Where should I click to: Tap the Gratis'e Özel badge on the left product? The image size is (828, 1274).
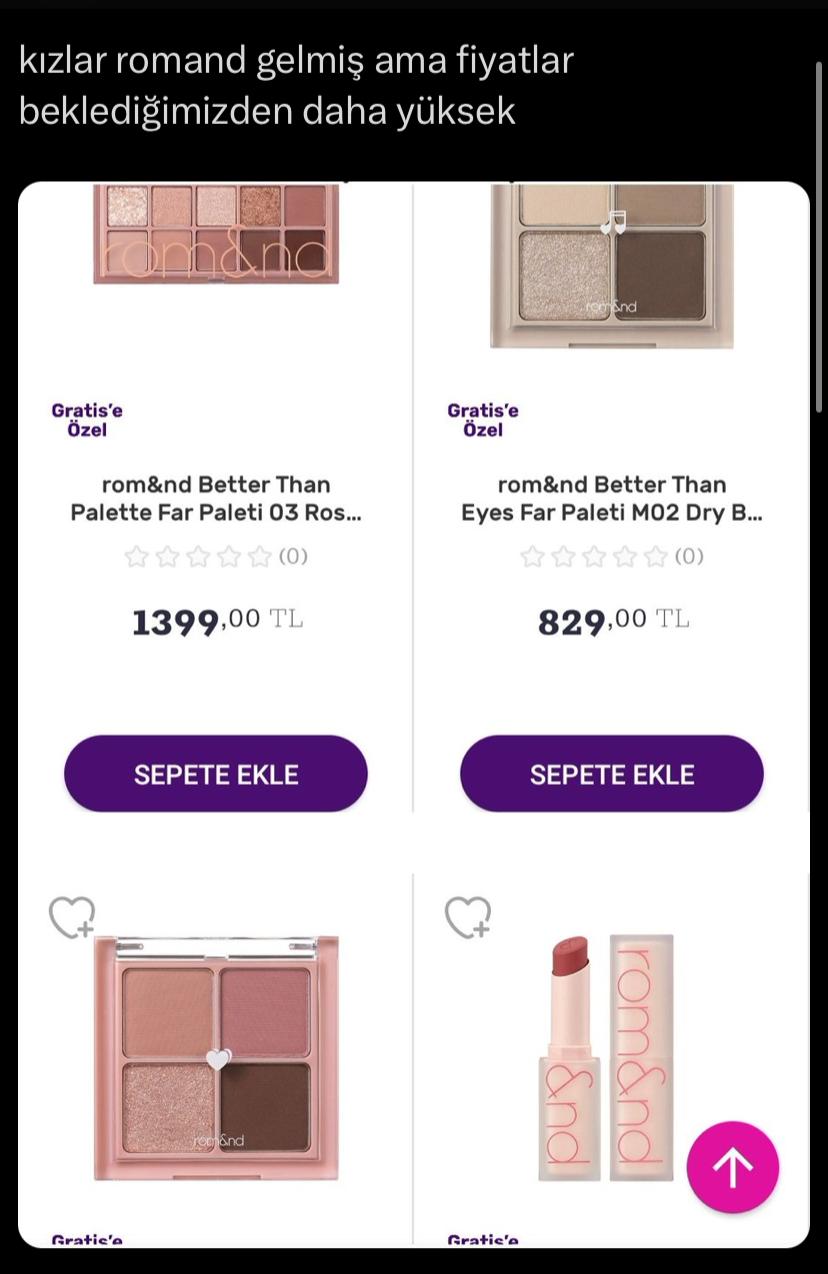click(x=87, y=420)
